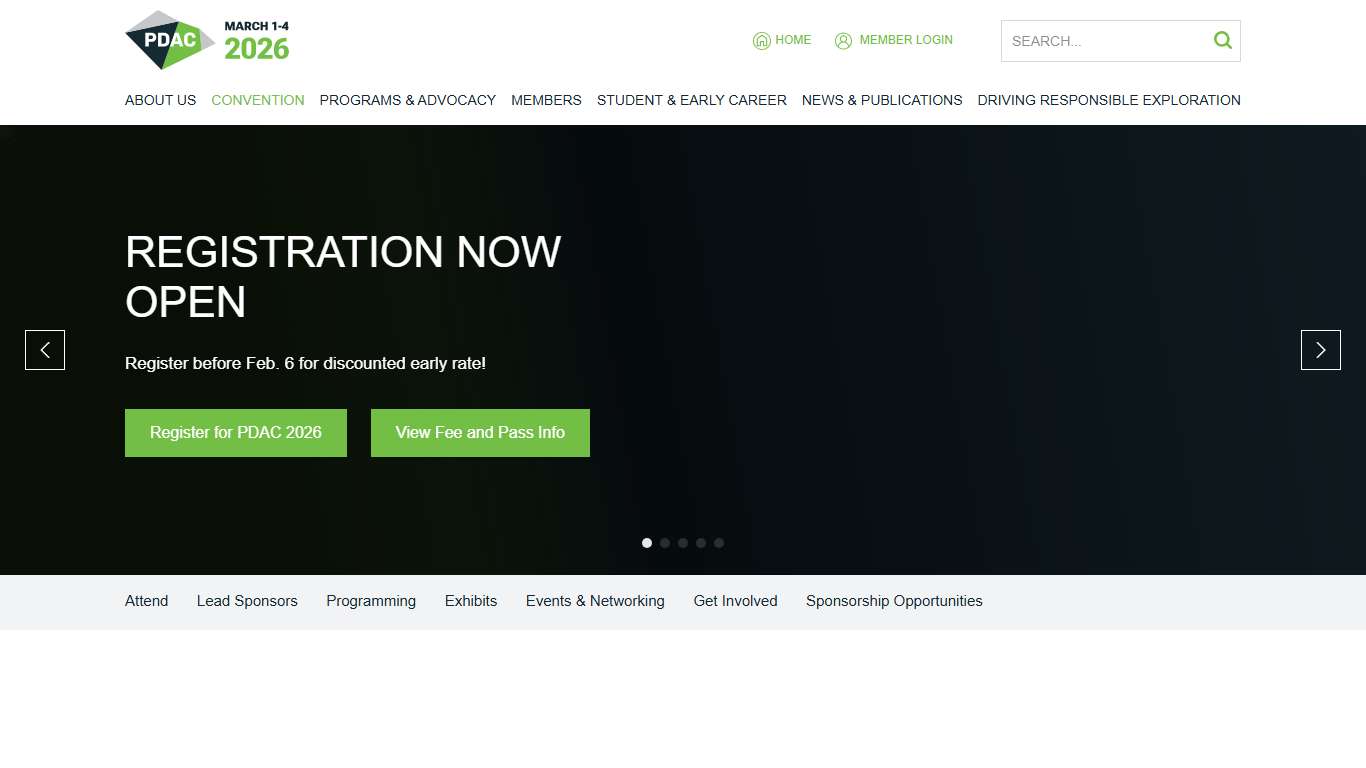Open the Convention menu

[258, 100]
